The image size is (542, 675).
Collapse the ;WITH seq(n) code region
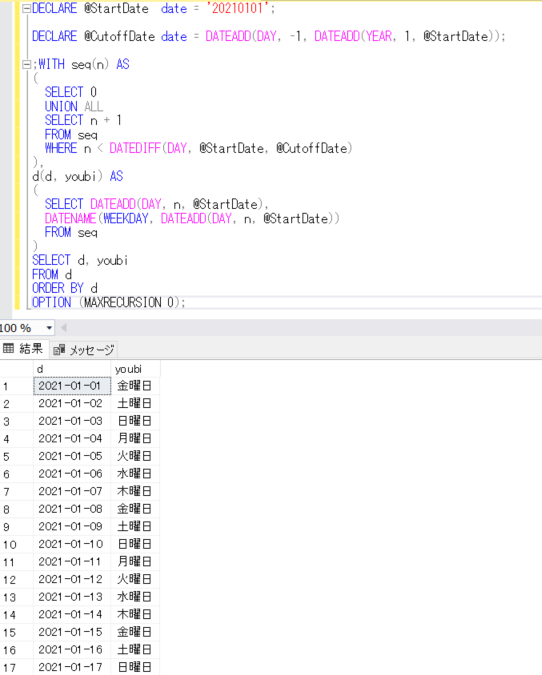[26, 65]
